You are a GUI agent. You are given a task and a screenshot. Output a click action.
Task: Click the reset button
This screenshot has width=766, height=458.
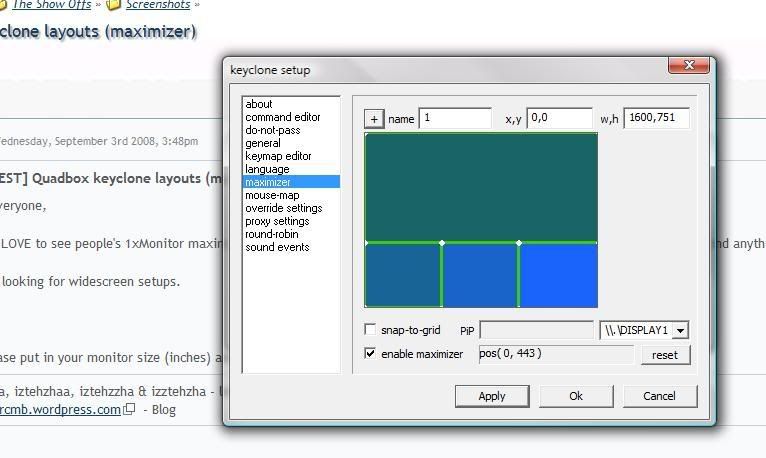pos(665,355)
